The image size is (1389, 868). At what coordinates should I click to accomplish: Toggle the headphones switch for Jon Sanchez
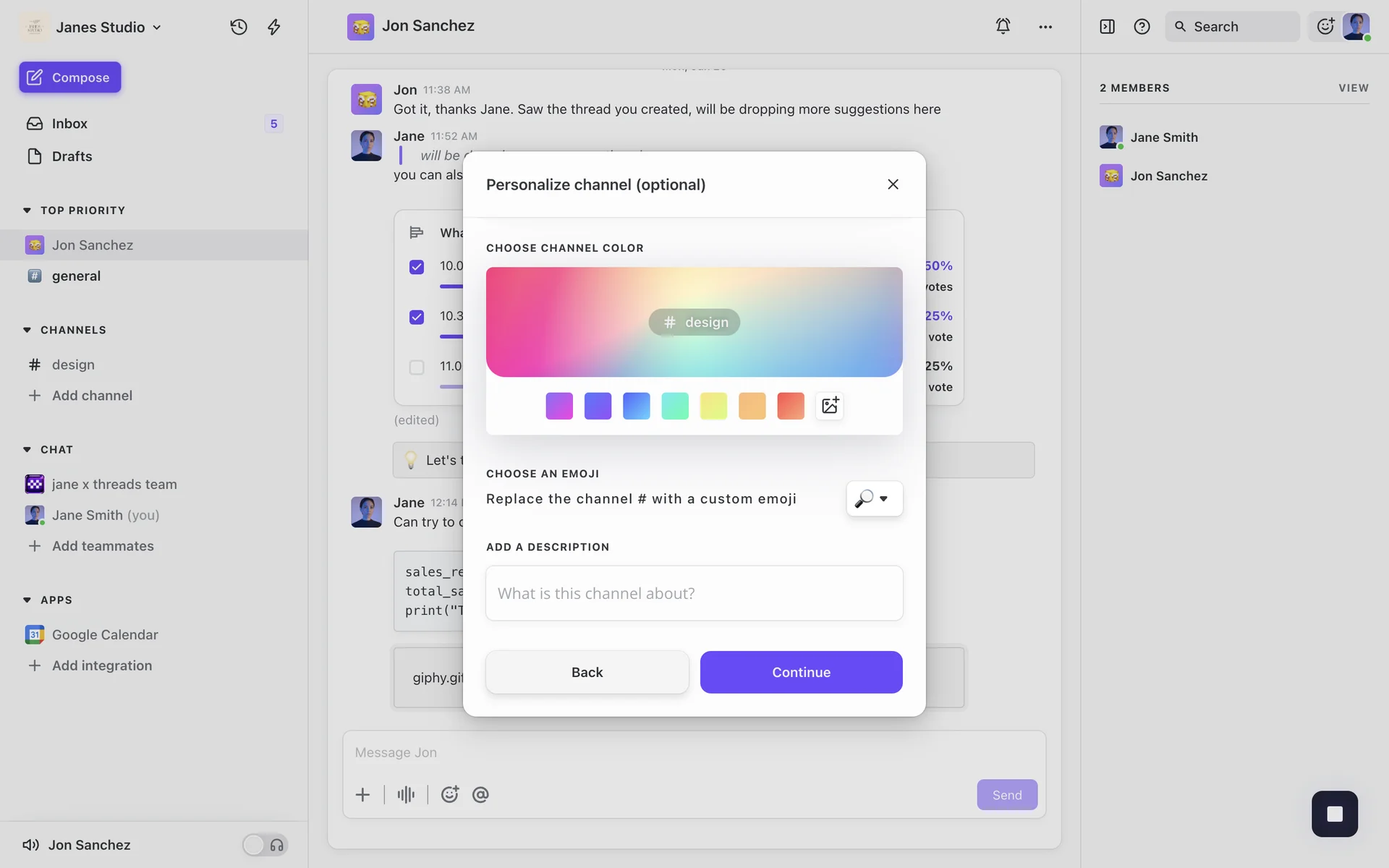(265, 845)
